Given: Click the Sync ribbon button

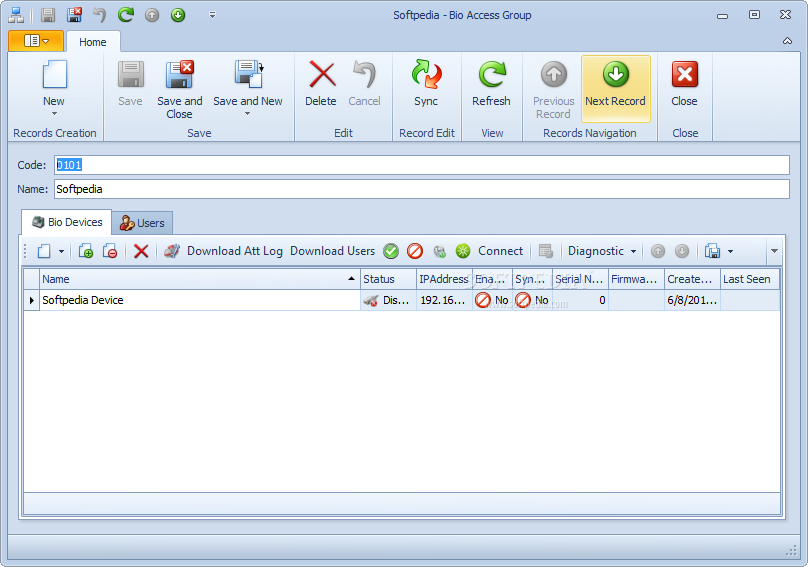Looking at the screenshot, I should click(x=426, y=84).
